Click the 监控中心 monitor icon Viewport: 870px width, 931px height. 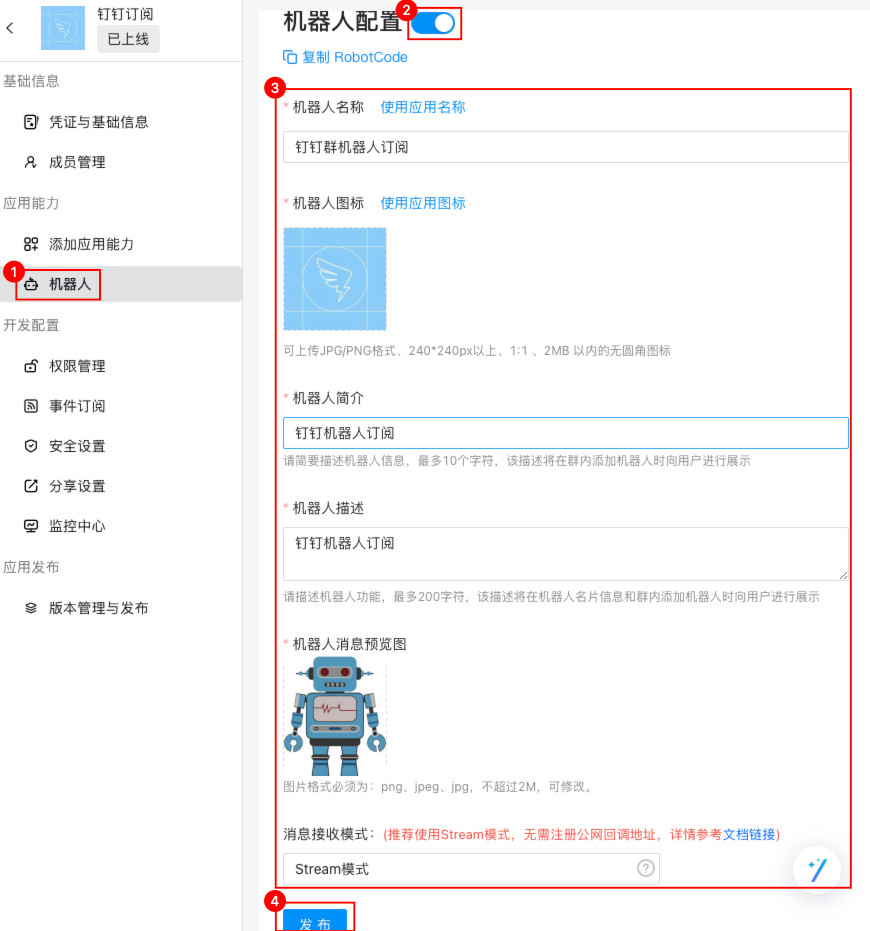click(31, 526)
